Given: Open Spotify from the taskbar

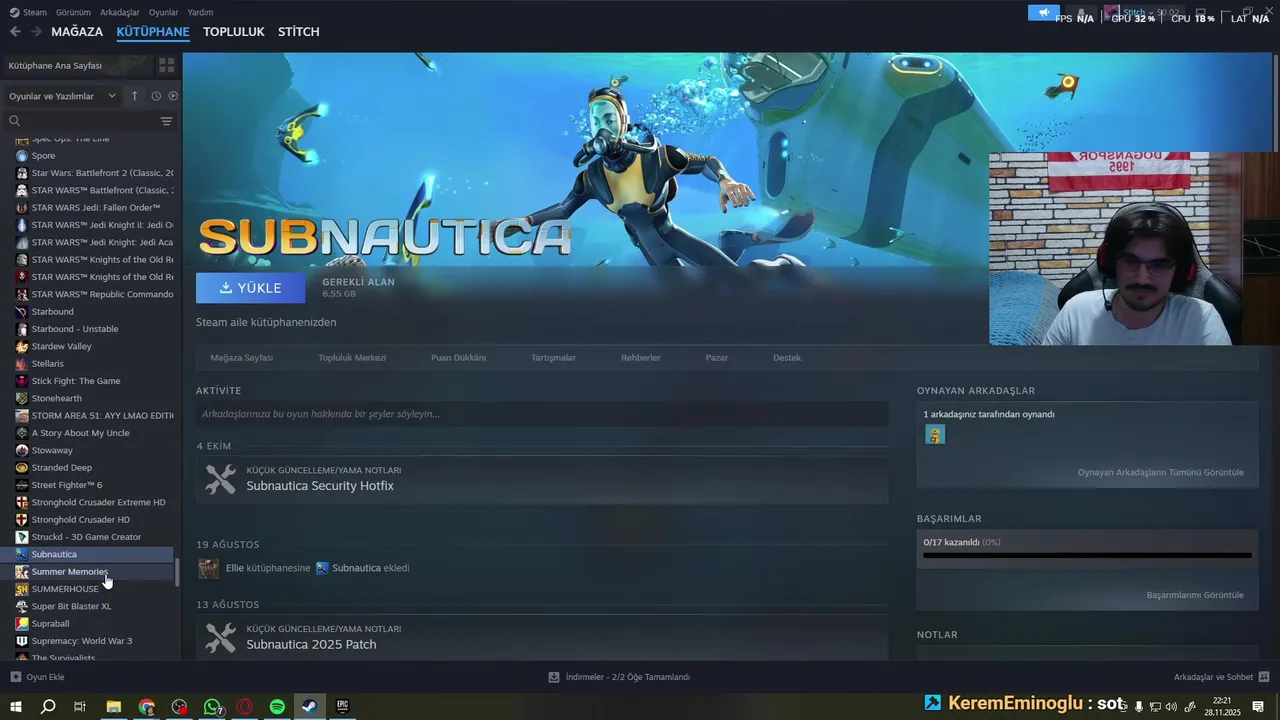Looking at the screenshot, I should [x=277, y=706].
